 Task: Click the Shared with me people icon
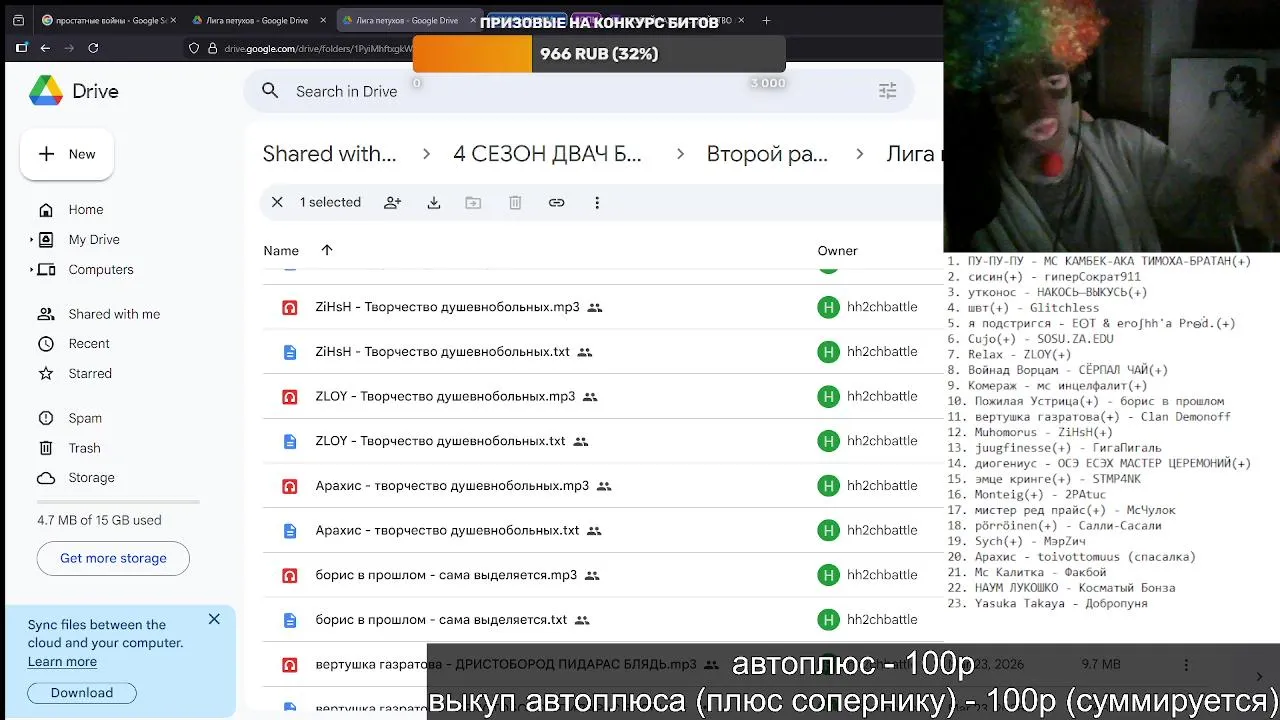tap(45, 314)
